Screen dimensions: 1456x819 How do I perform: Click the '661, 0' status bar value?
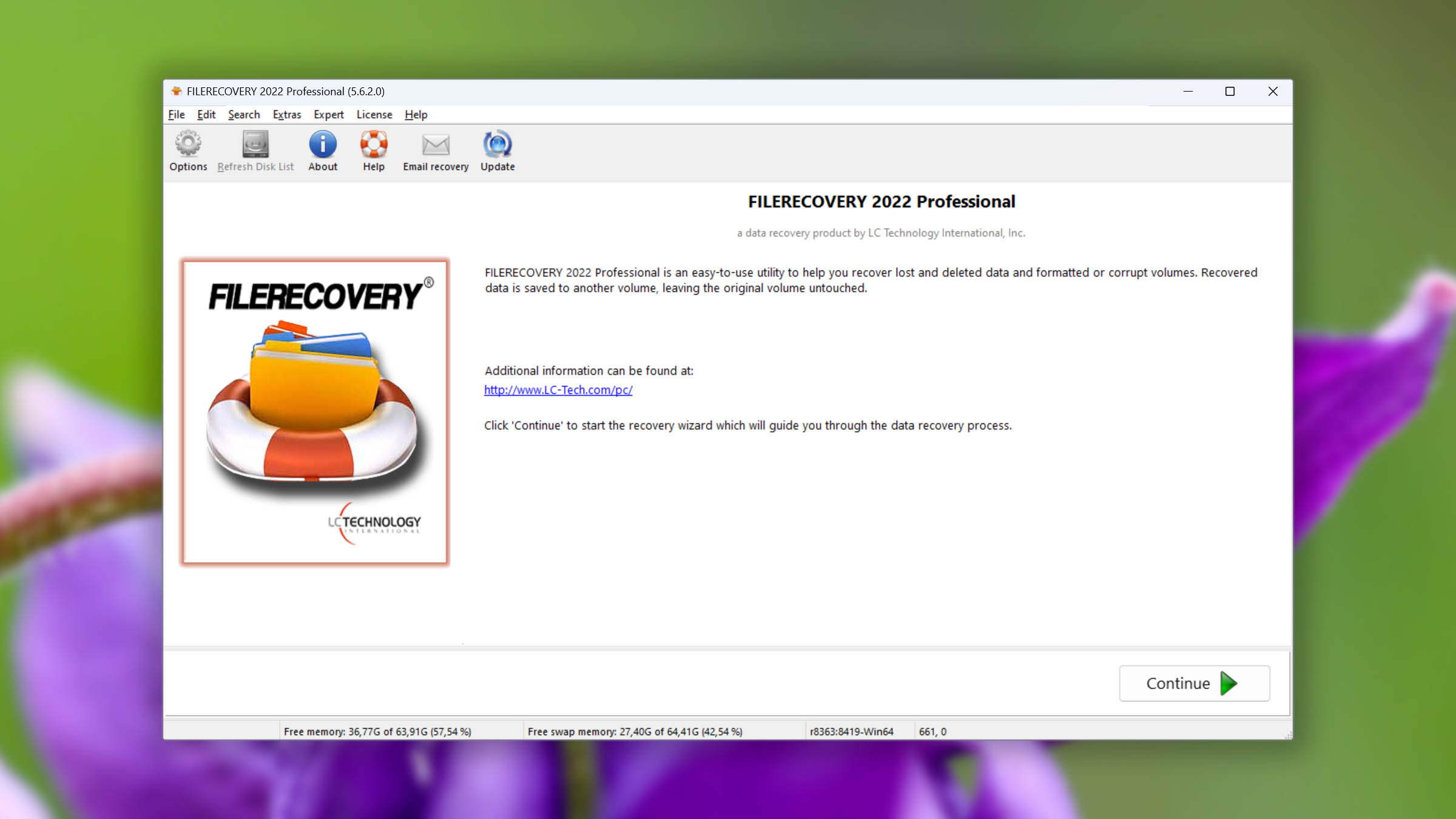point(932,732)
